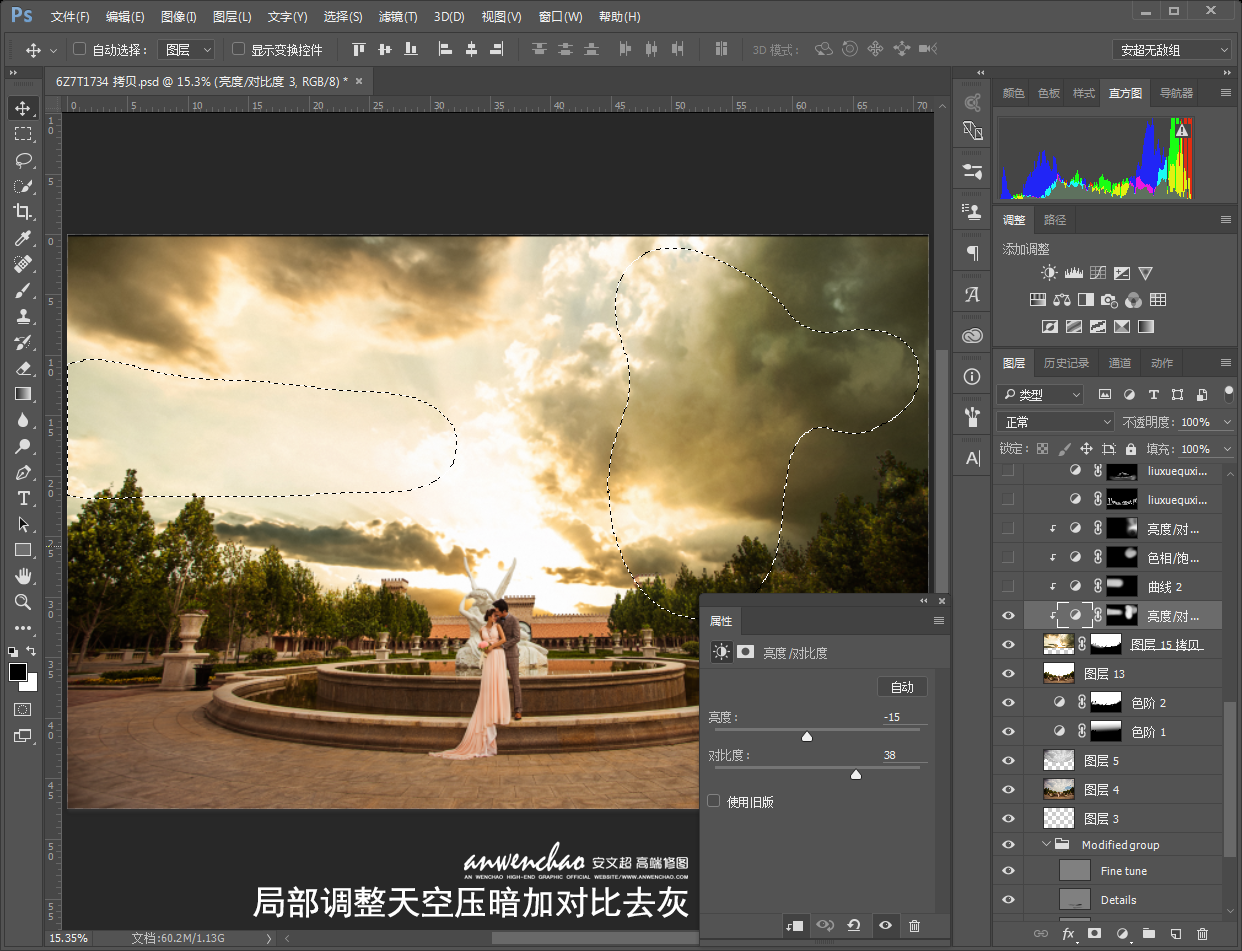Screen dimensions: 1242x951
Task: Open the 填充 fill dropdown
Action: tap(1225, 449)
